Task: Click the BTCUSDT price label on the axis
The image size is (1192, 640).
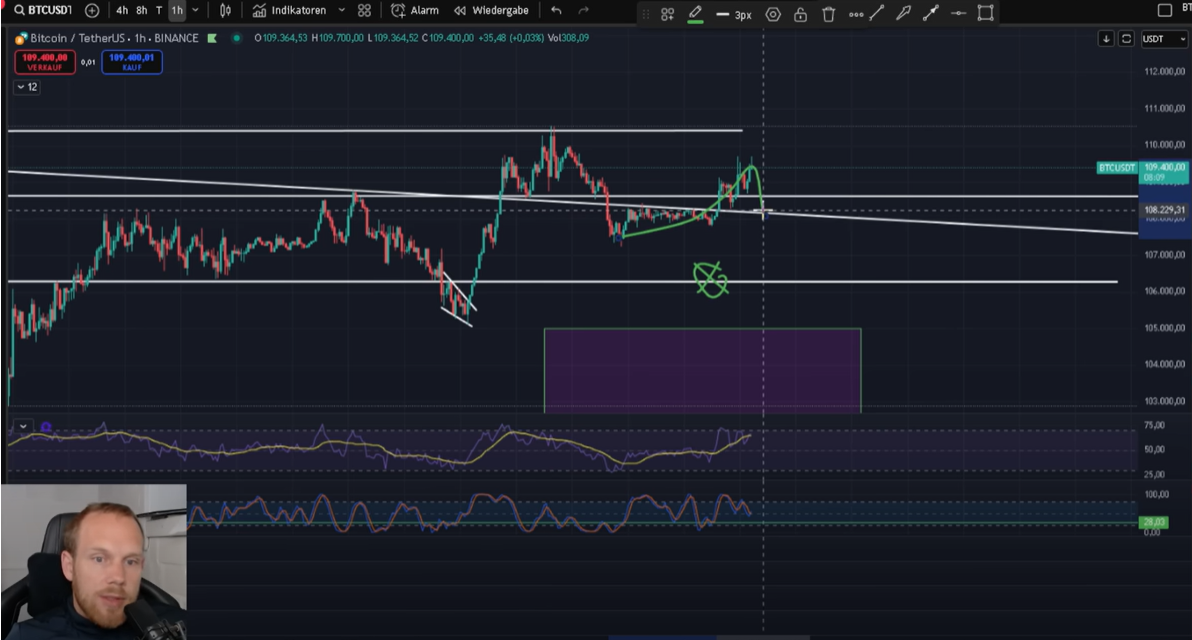Action: pyautogui.click(x=1117, y=167)
